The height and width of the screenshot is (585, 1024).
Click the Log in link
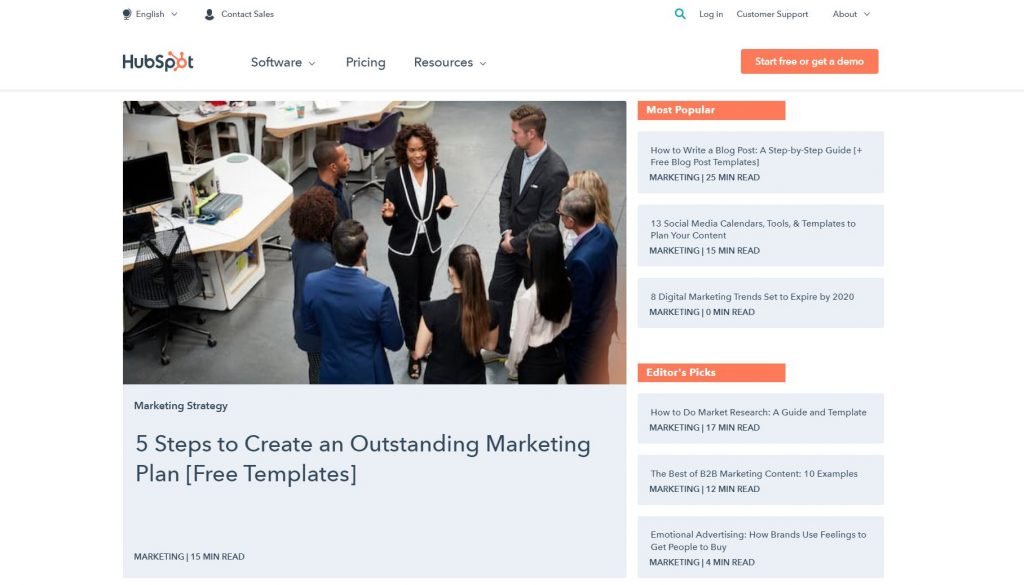click(x=711, y=15)
